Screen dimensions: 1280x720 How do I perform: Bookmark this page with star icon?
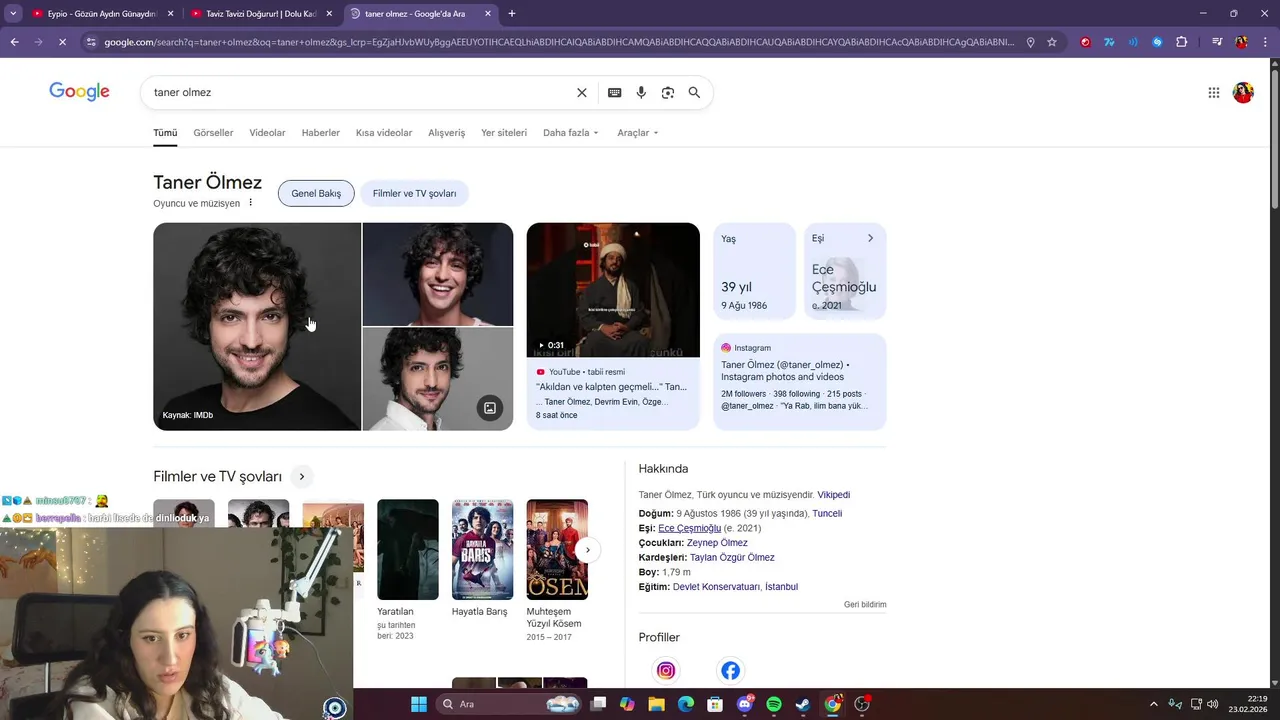click(x=1052, y=42)
